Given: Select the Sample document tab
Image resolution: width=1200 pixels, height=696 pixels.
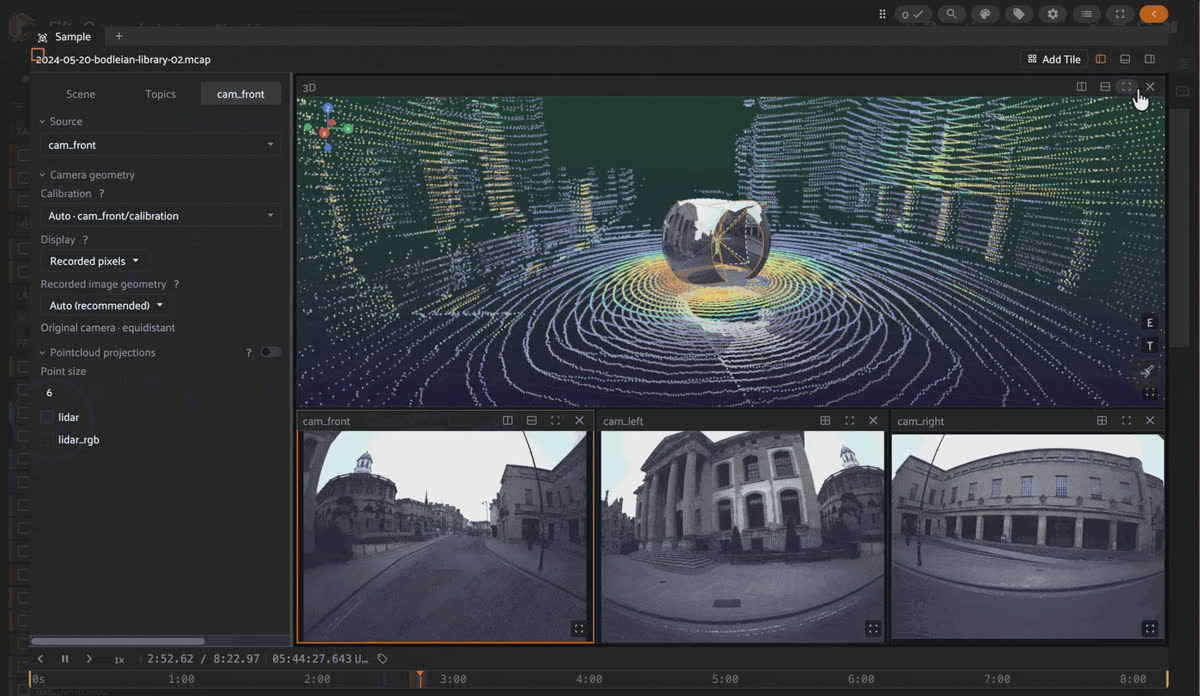Looking at the screenshot, I should pyautogui.click(x=65, y=37).
